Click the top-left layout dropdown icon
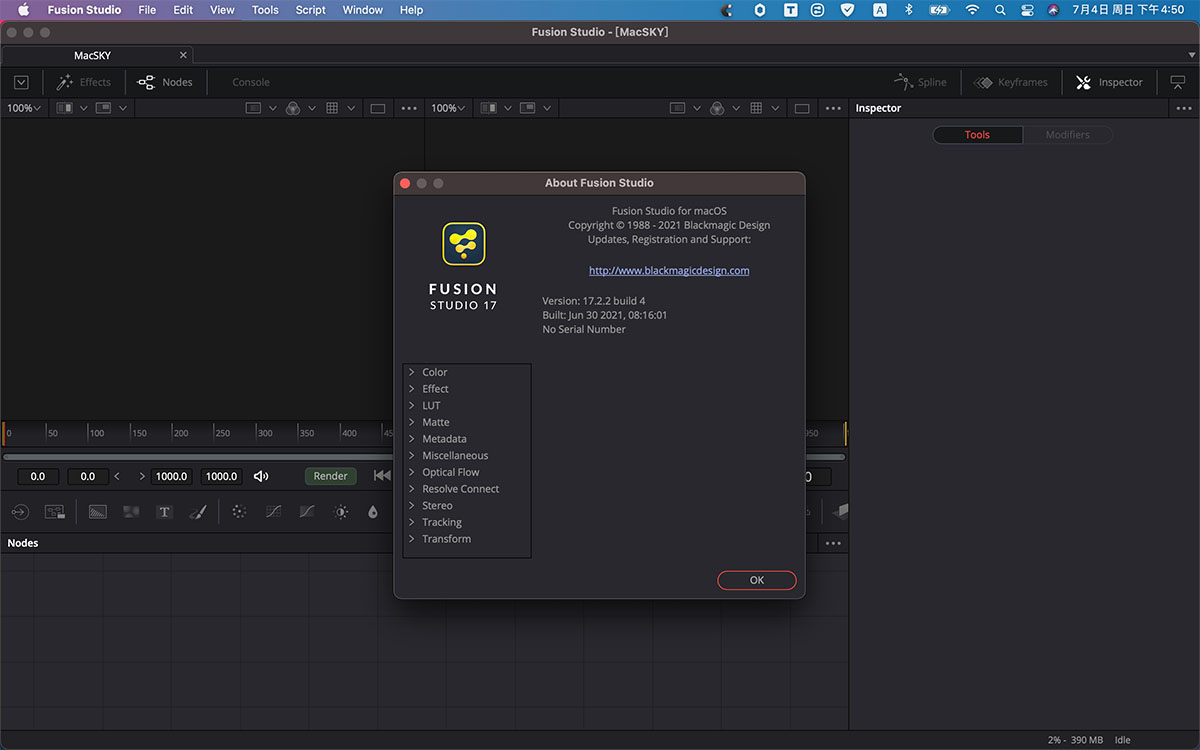1200x750 pixels. [x=21, y=82]
